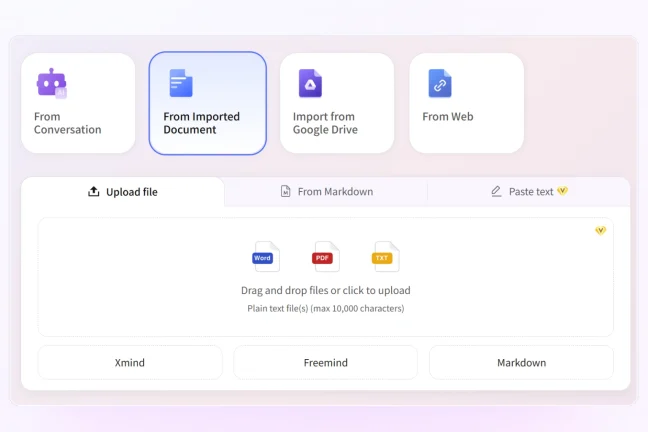This screenshot has width=648, height=432.
Task: Switch to the Paste text tab
Action: tap(529, 191)
